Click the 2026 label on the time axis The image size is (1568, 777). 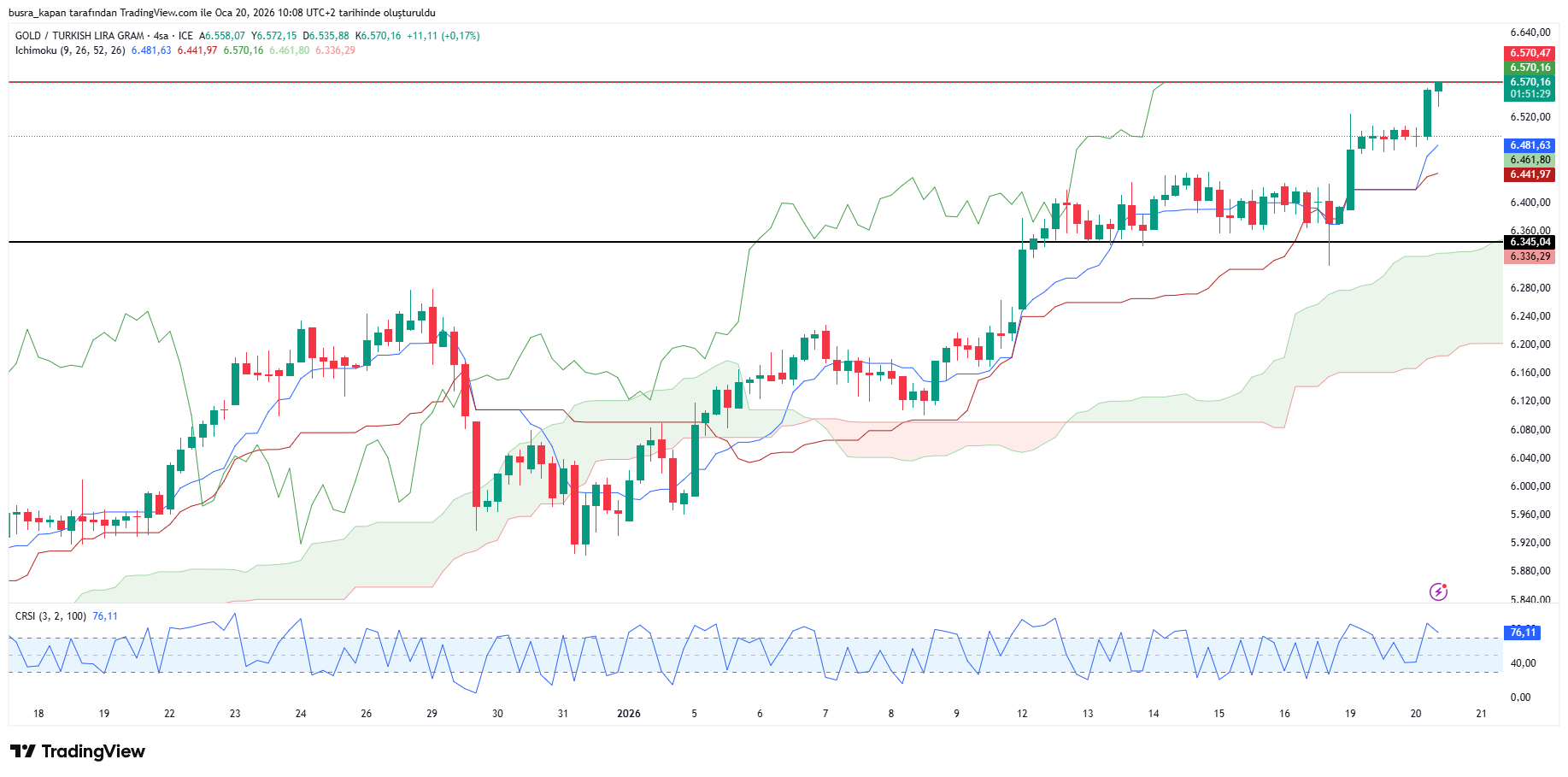click(x=628, y=714)
